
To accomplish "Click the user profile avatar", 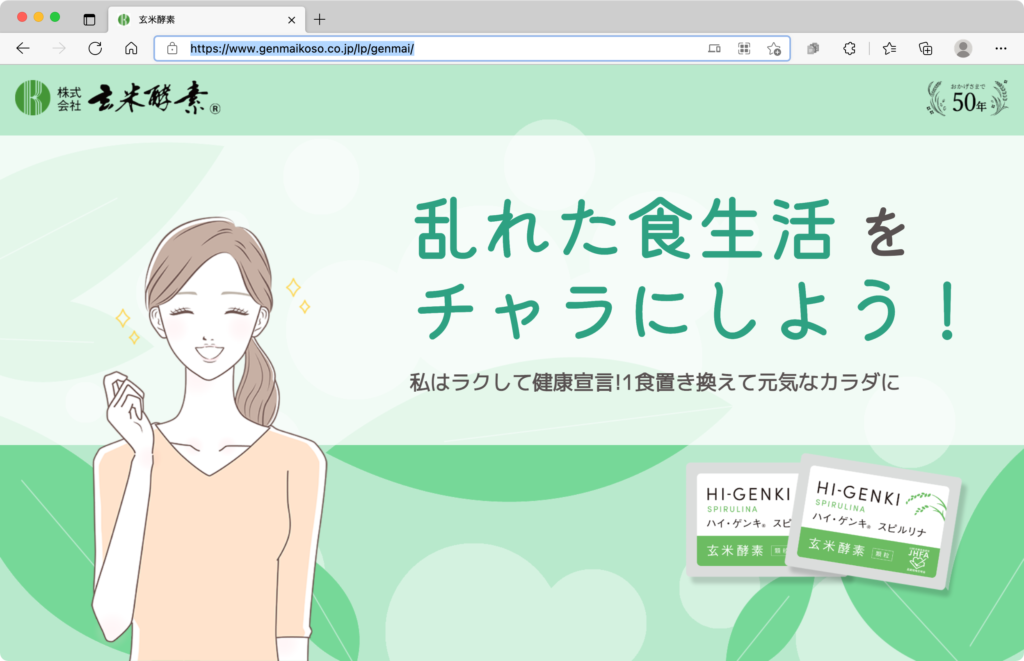I will coord(963,48).
